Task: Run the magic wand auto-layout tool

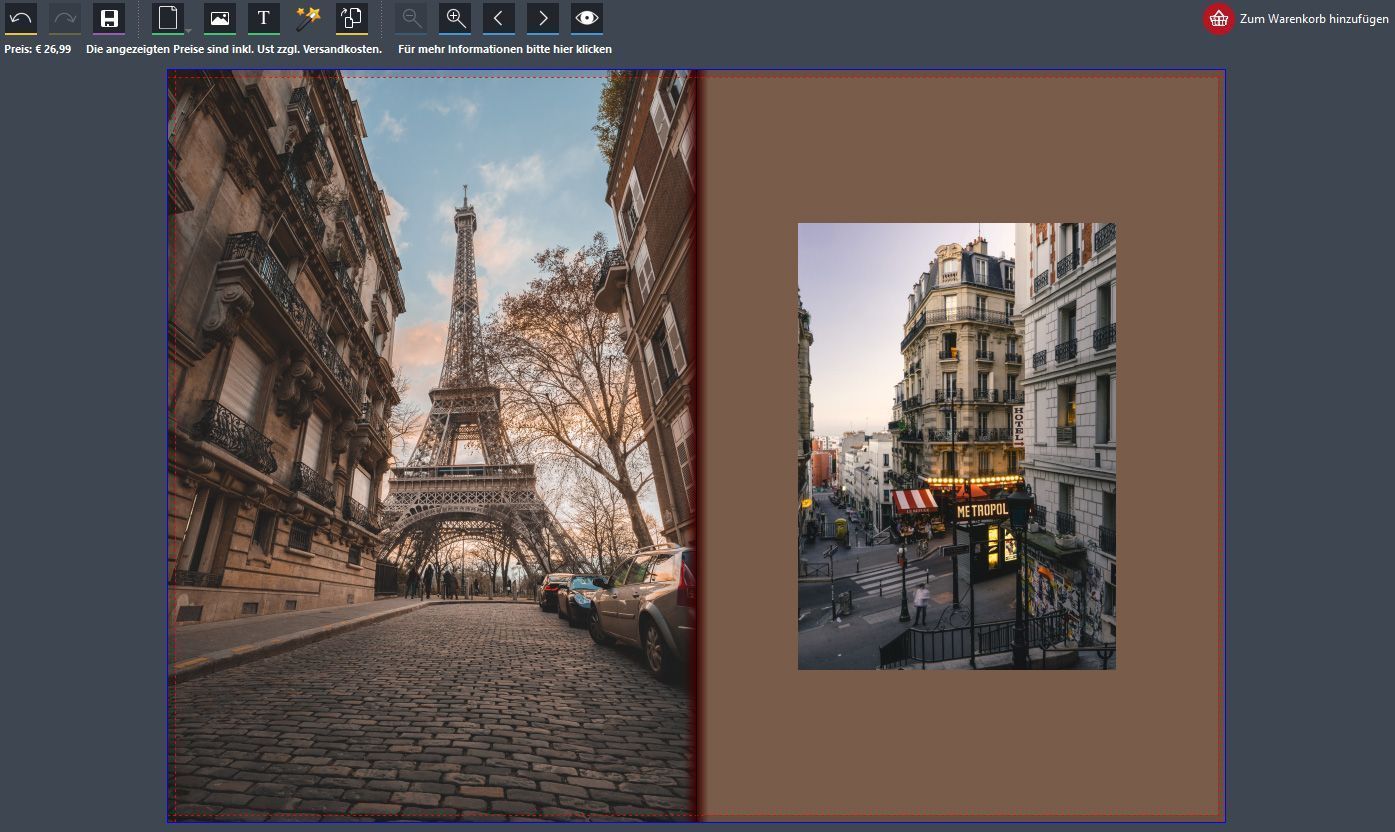Action: pos(308,18)
